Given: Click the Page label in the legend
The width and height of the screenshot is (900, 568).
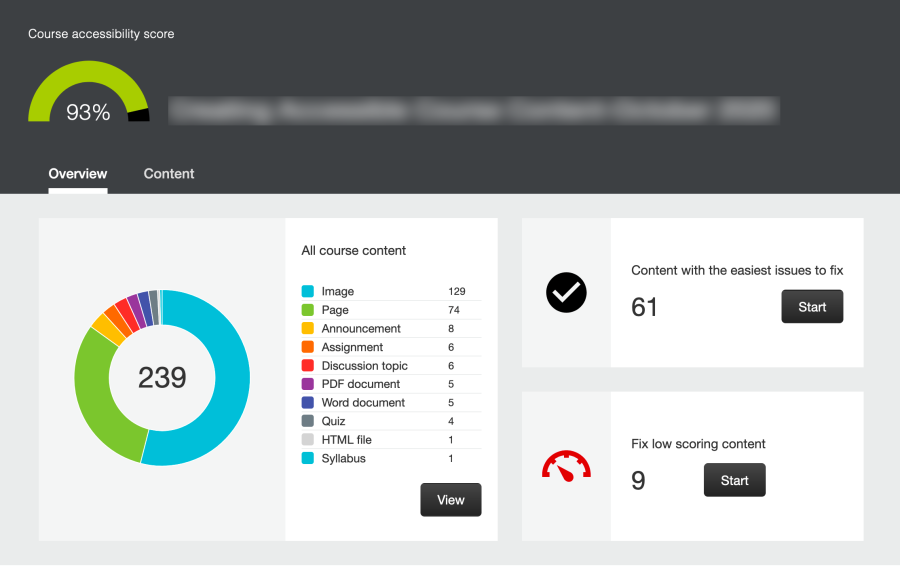Looking at the screenshot, I should click(335, 310).
